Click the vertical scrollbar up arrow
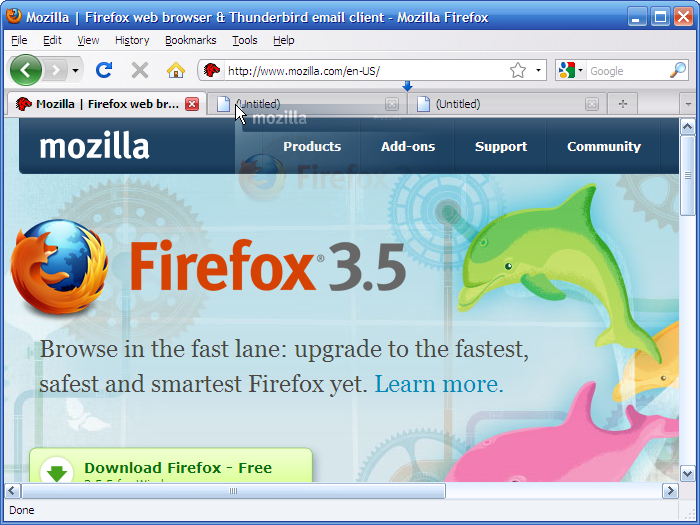 coord(688,127)
